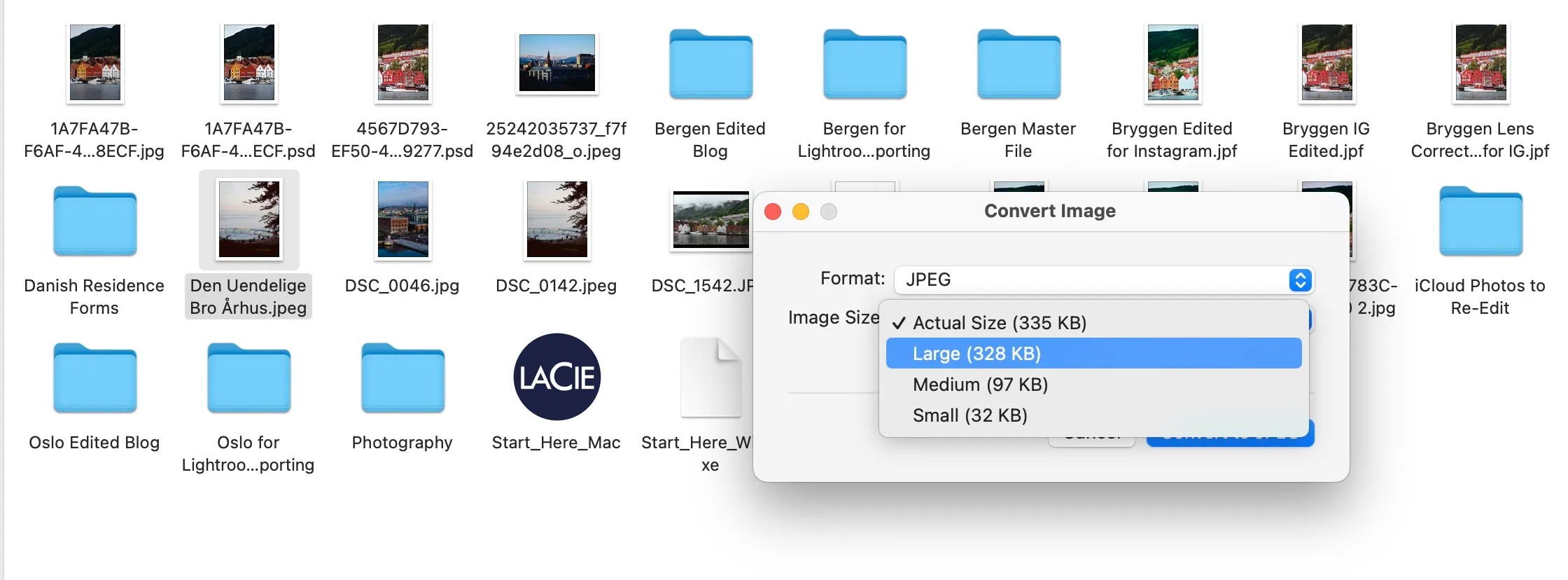Open the Photography folder
Image resolution: width=1568 pixels, height=580 pixels.
coord(402,378)
